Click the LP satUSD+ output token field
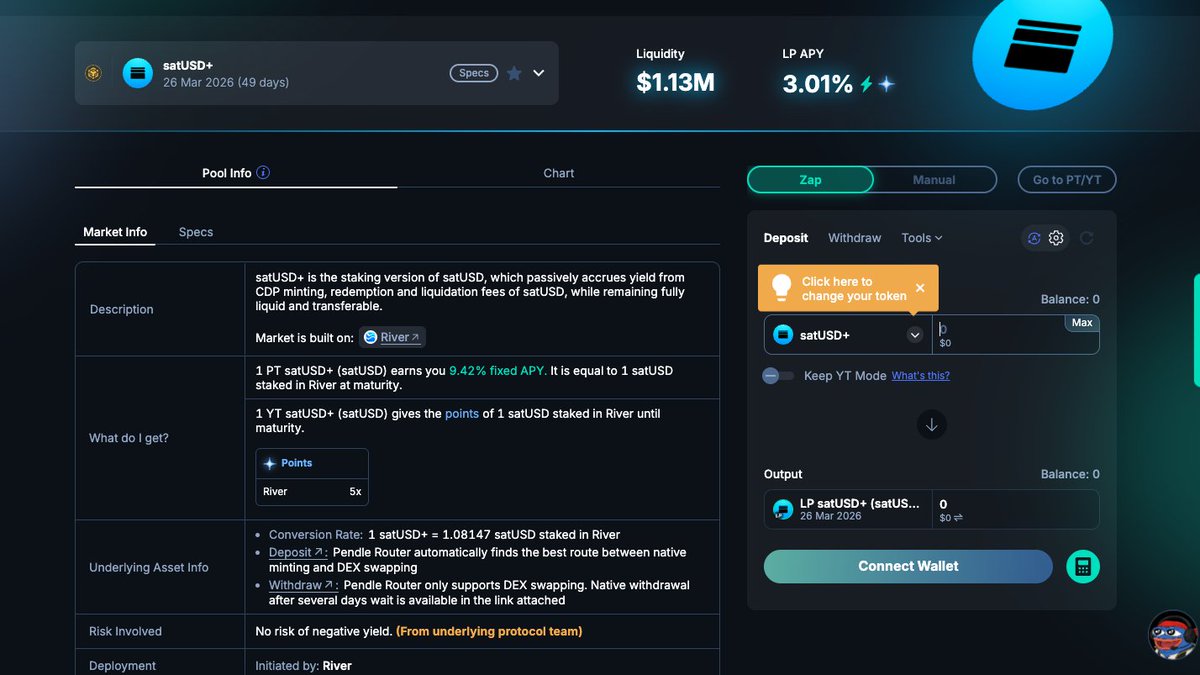This screenshot has height=675, width=1200. pos(848,509)
